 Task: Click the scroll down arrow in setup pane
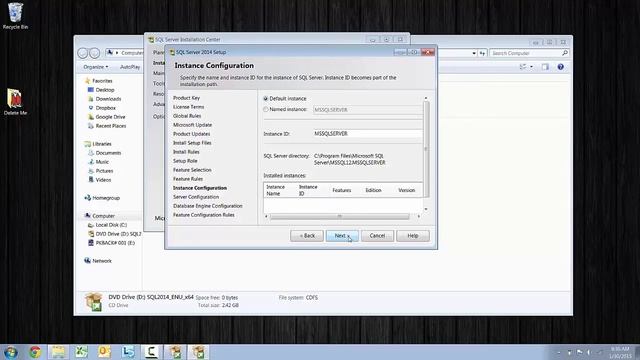[426, 209]
